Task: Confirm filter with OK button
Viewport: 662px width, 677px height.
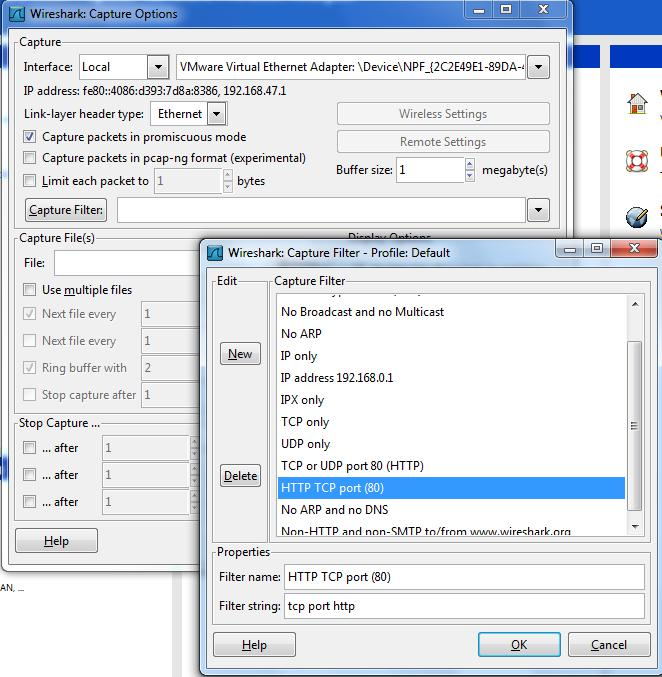Action: tap(519, 645)
